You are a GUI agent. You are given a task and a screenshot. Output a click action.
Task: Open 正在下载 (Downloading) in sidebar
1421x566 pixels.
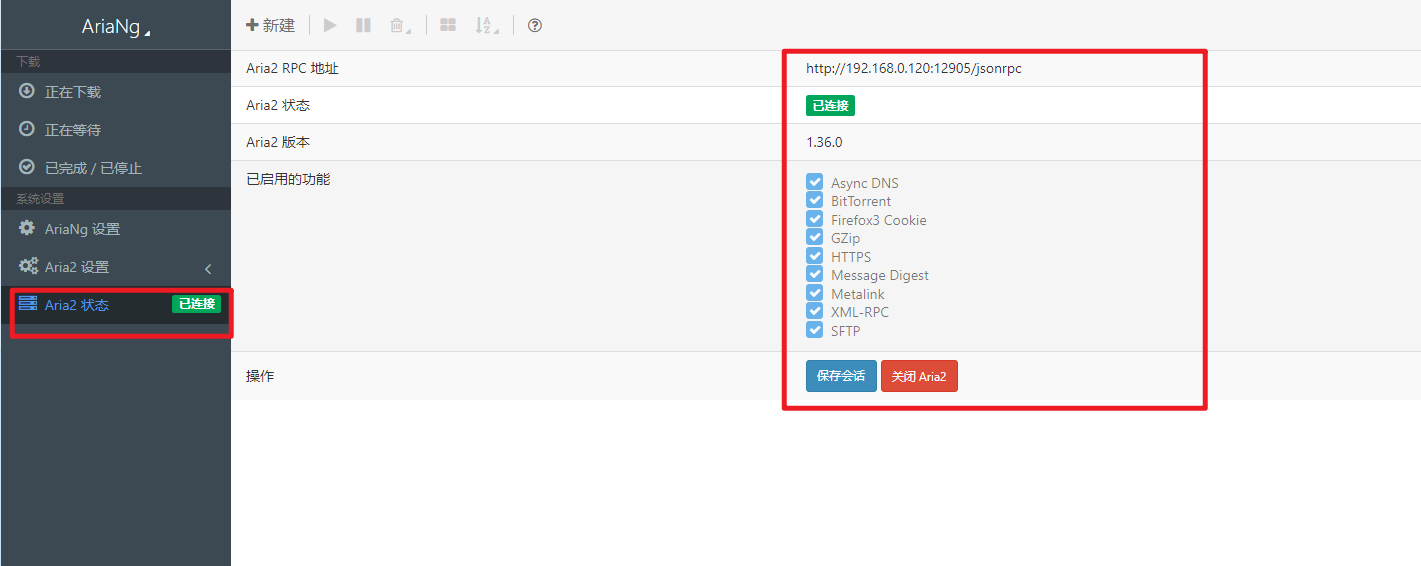(115, 92)
